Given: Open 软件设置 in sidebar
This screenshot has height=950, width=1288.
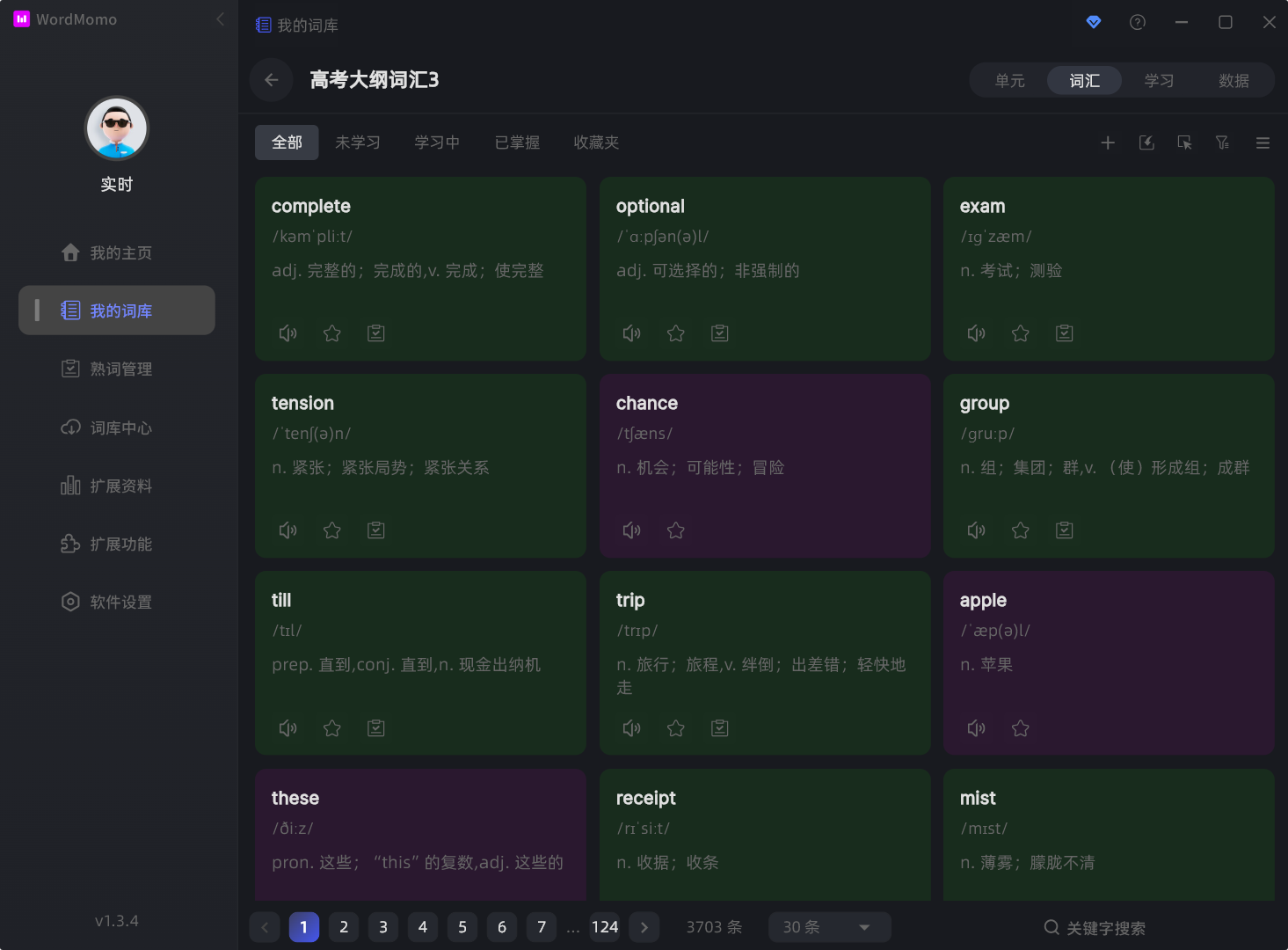Looking at the screenshot, I should click(x=117, y=602).
